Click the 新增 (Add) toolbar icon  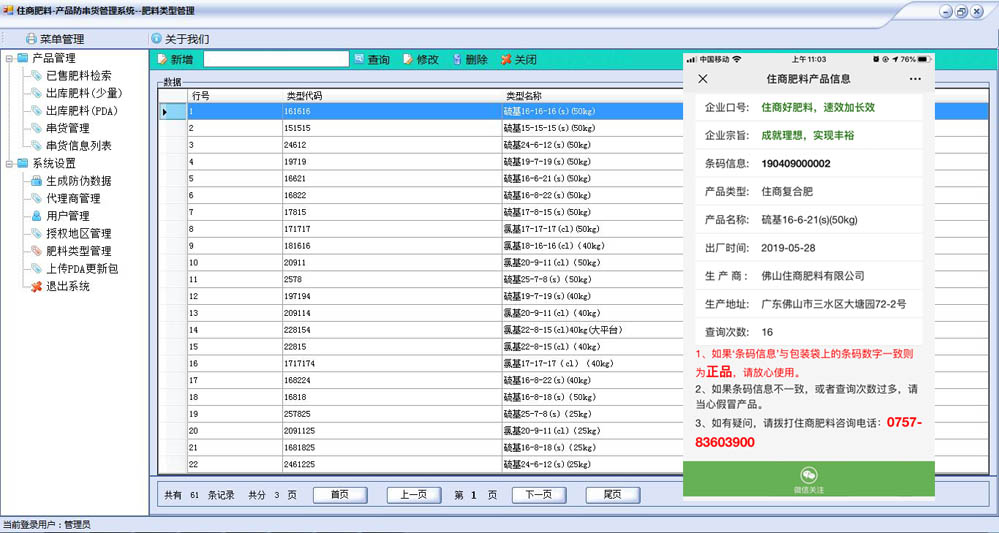click(163, 60)
